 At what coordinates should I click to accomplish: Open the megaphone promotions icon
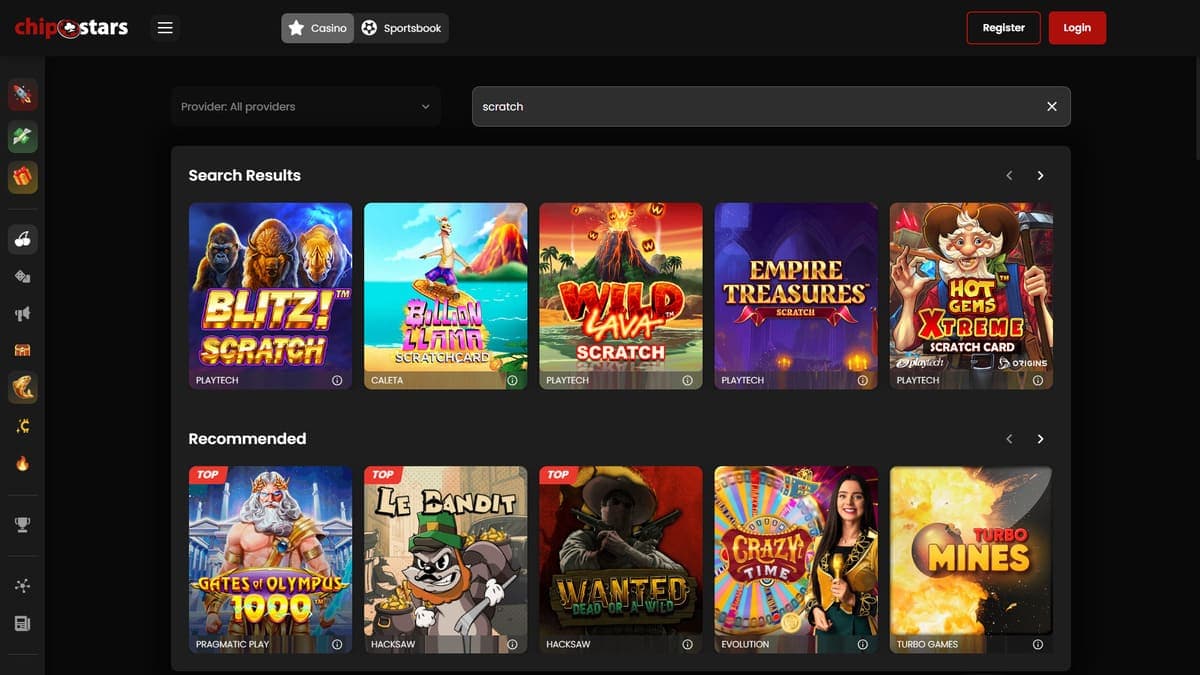tap(22, 313)
